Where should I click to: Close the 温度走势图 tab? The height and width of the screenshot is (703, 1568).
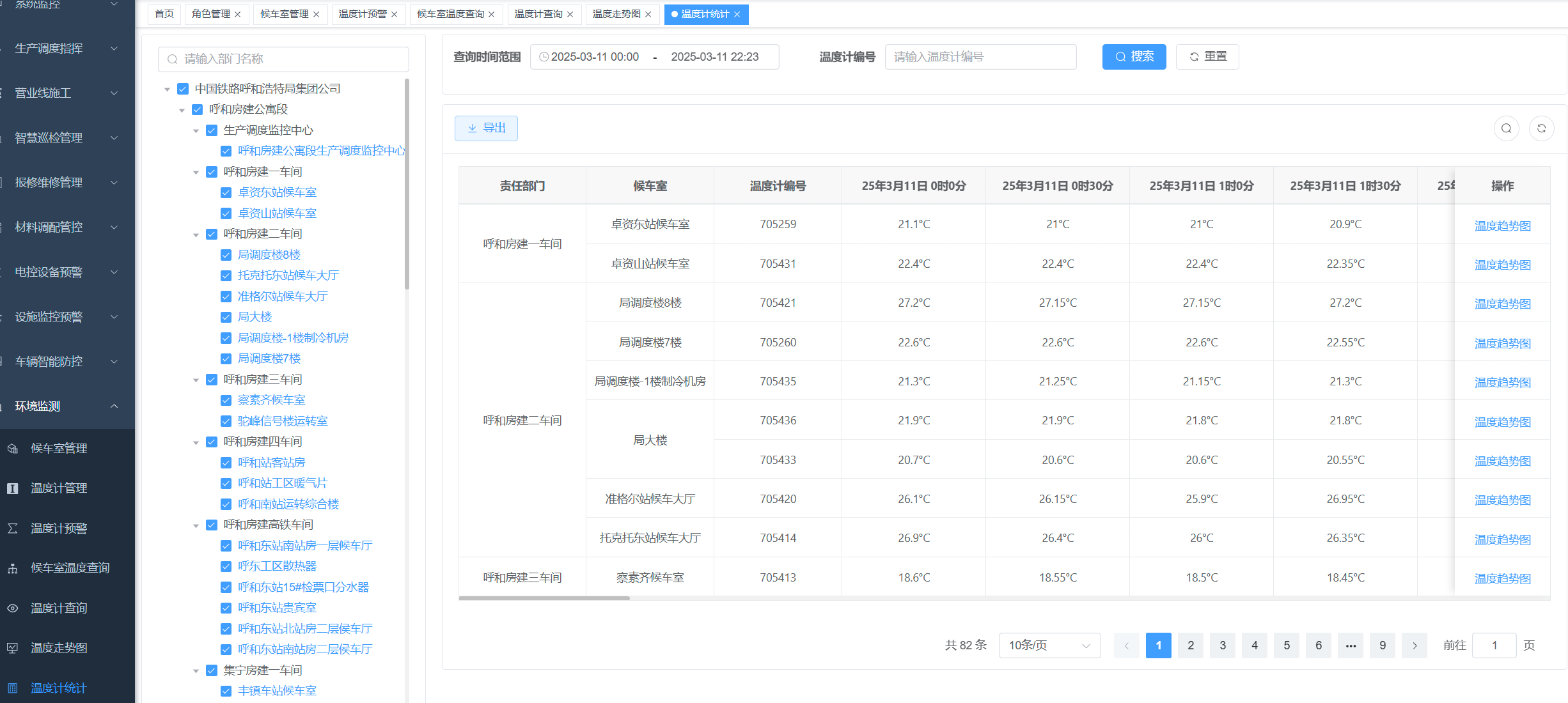pos(648,14)
